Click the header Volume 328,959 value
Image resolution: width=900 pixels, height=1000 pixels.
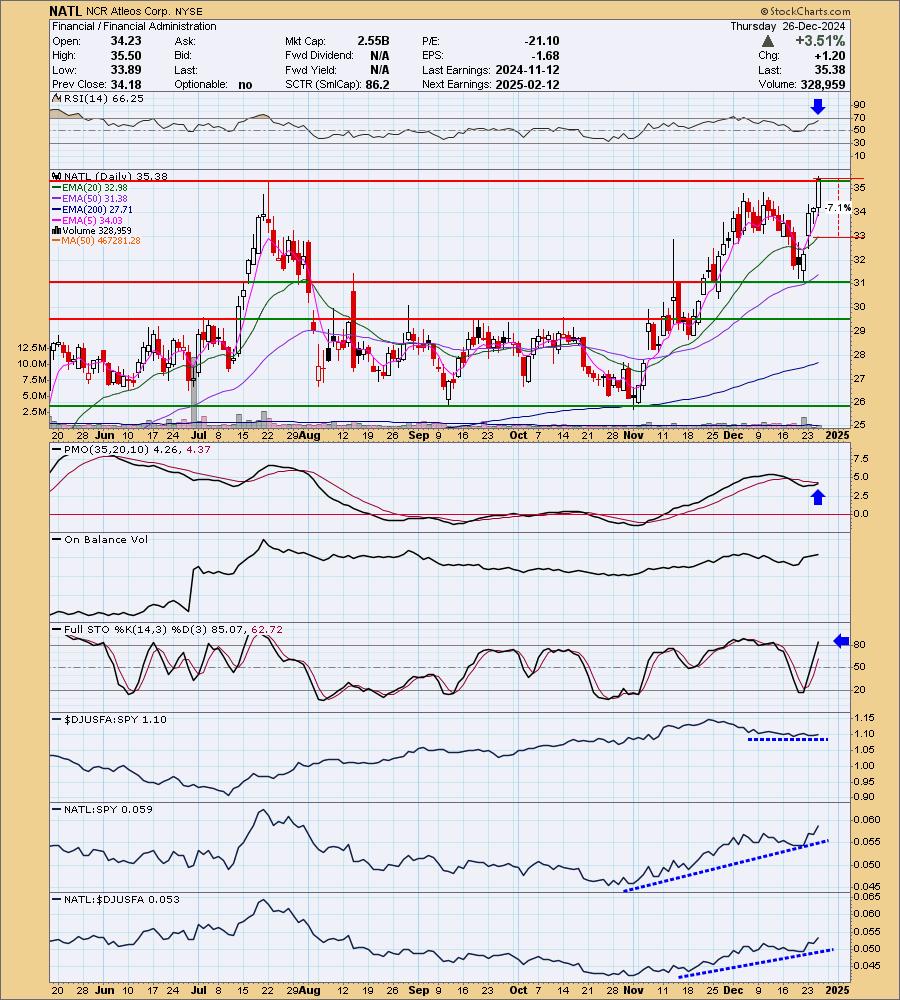click(x=823, y=85)
